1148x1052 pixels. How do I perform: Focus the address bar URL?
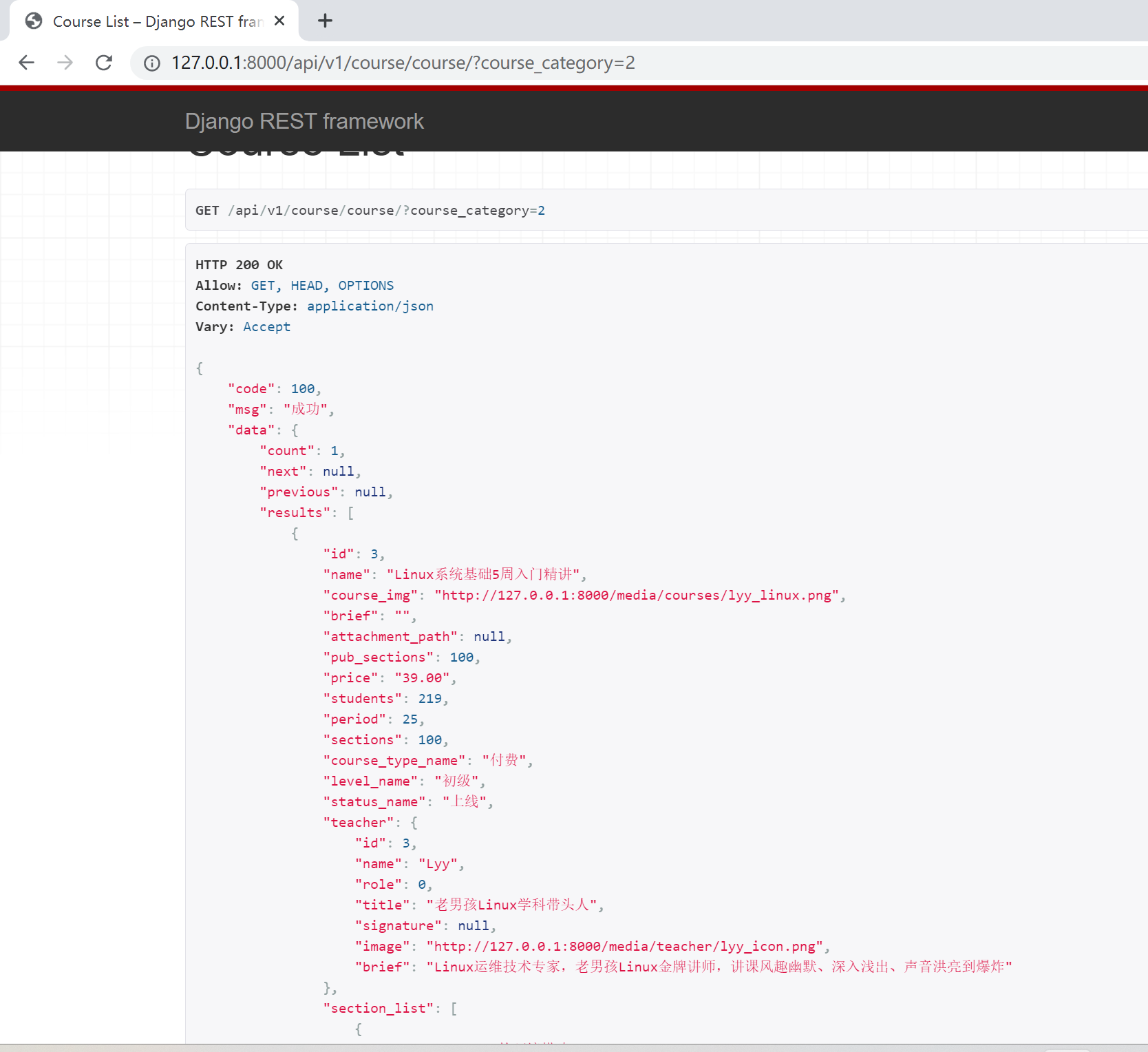403,63
